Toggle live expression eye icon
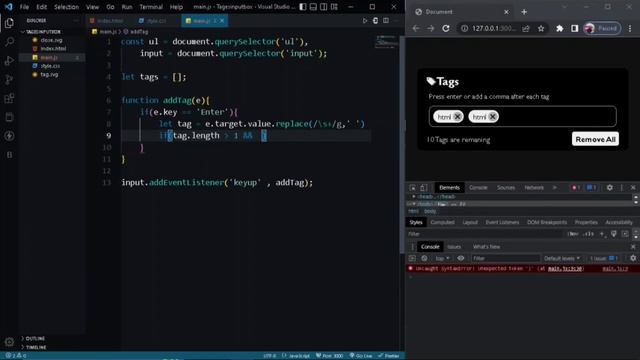 (460, 258)
